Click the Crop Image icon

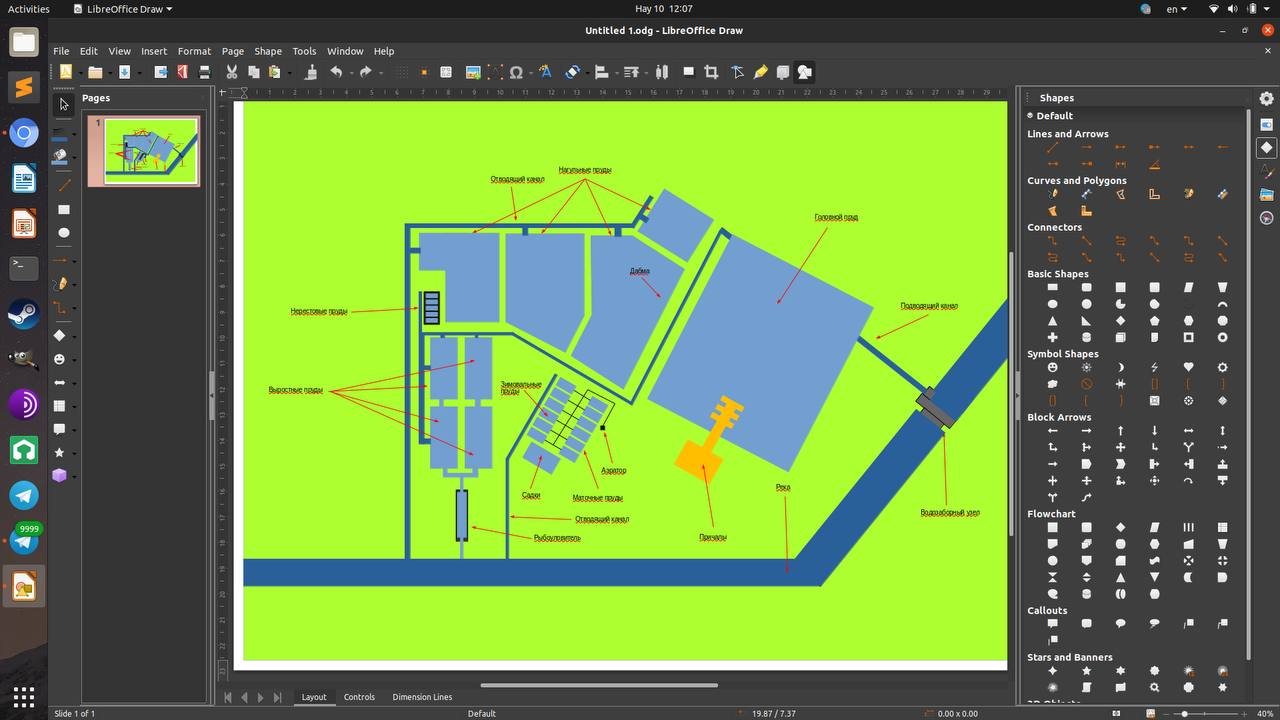click(711, 72)
